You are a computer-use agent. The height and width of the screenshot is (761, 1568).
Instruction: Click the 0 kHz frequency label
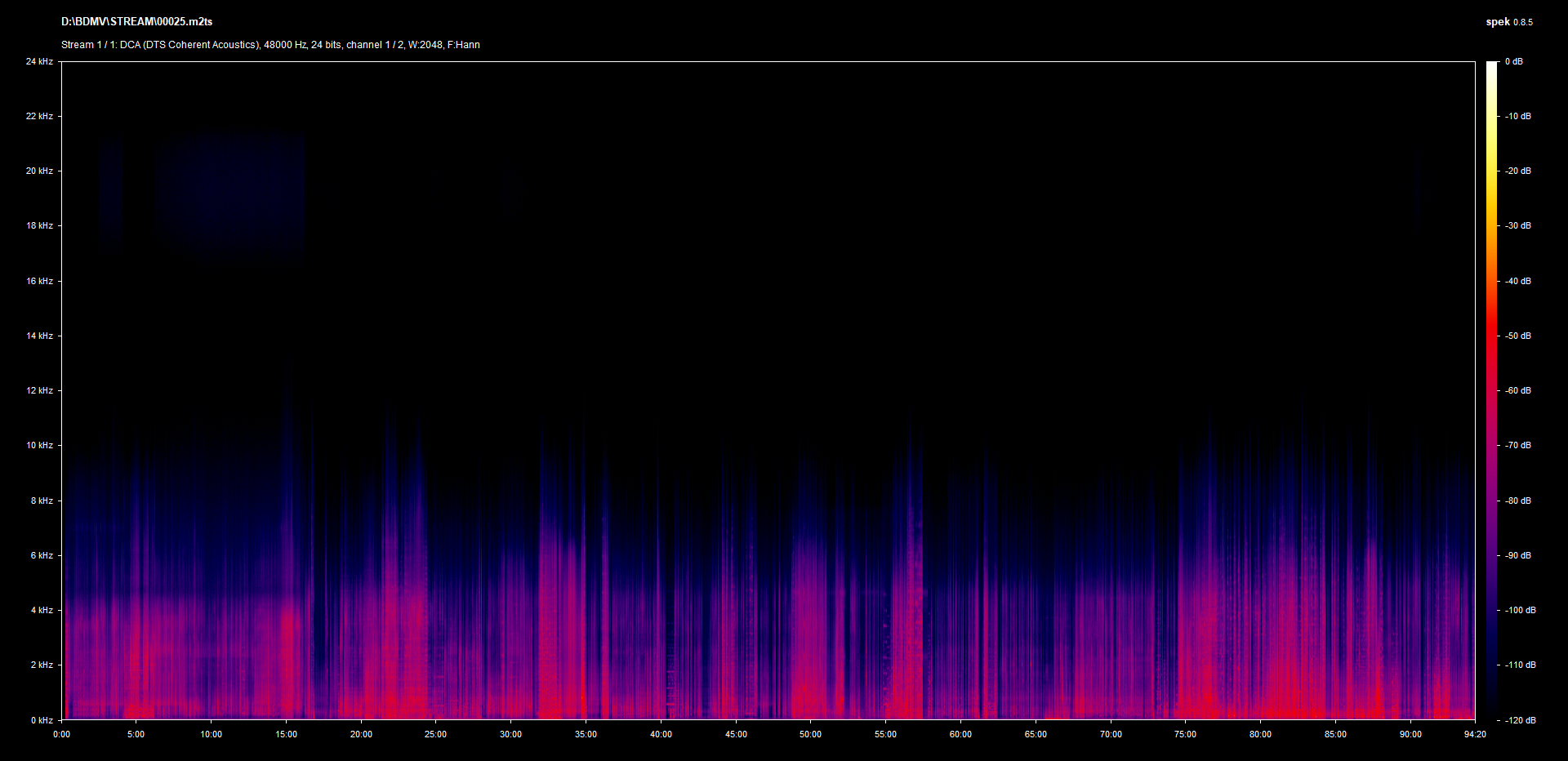42,720
